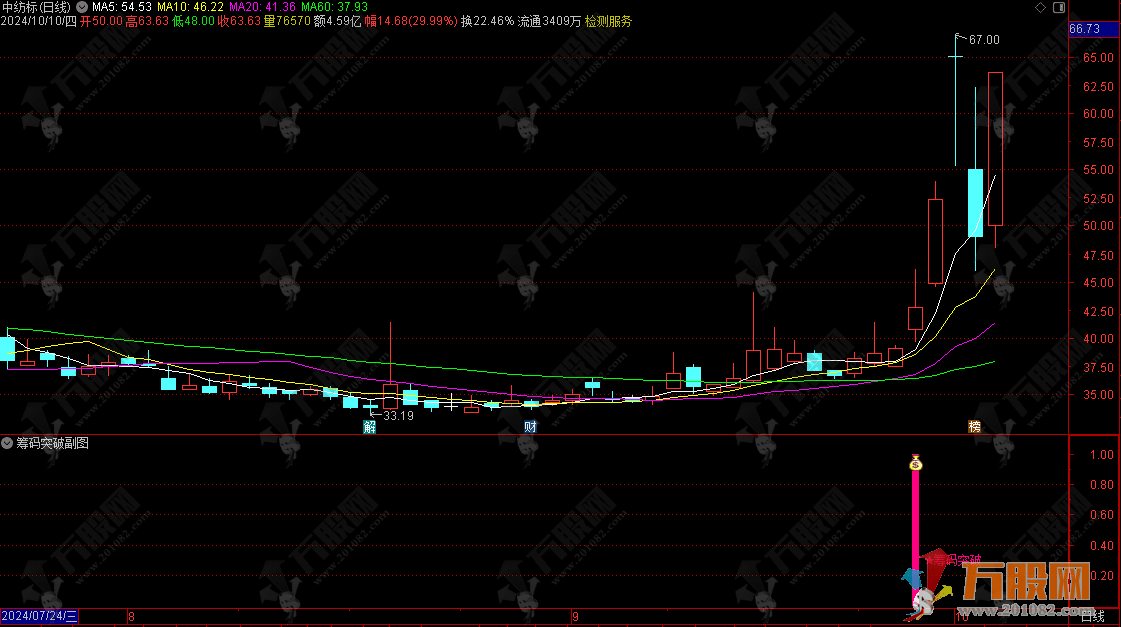The width and height of the screenshot is (1121, 627).
Task: Click the 0.40 sub-chart axis label
Action: (x=1102, y=545)
